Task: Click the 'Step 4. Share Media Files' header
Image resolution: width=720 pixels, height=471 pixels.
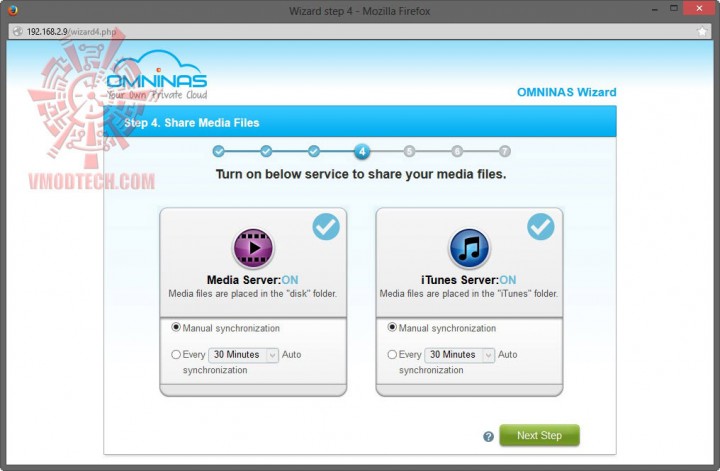Action: tap(191, 123)
